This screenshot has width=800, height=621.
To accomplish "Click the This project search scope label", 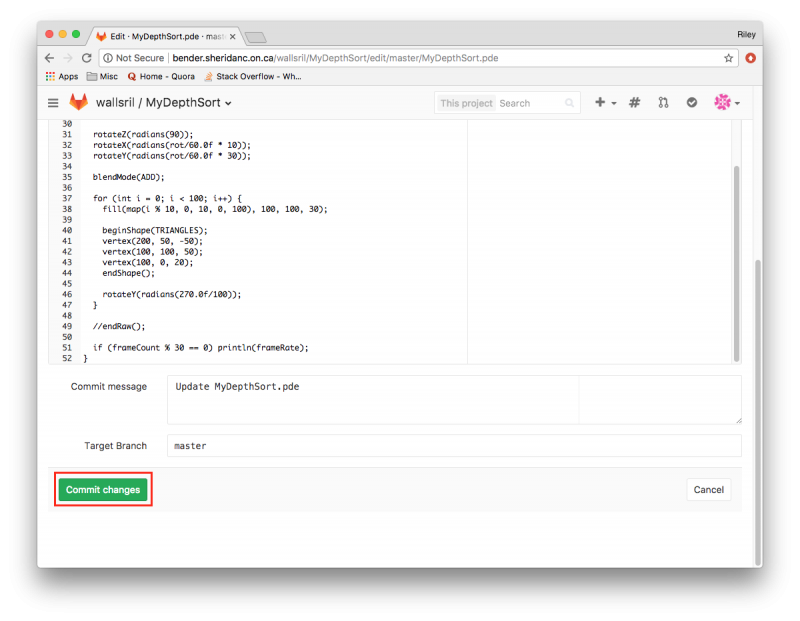I will pos(466,103).
